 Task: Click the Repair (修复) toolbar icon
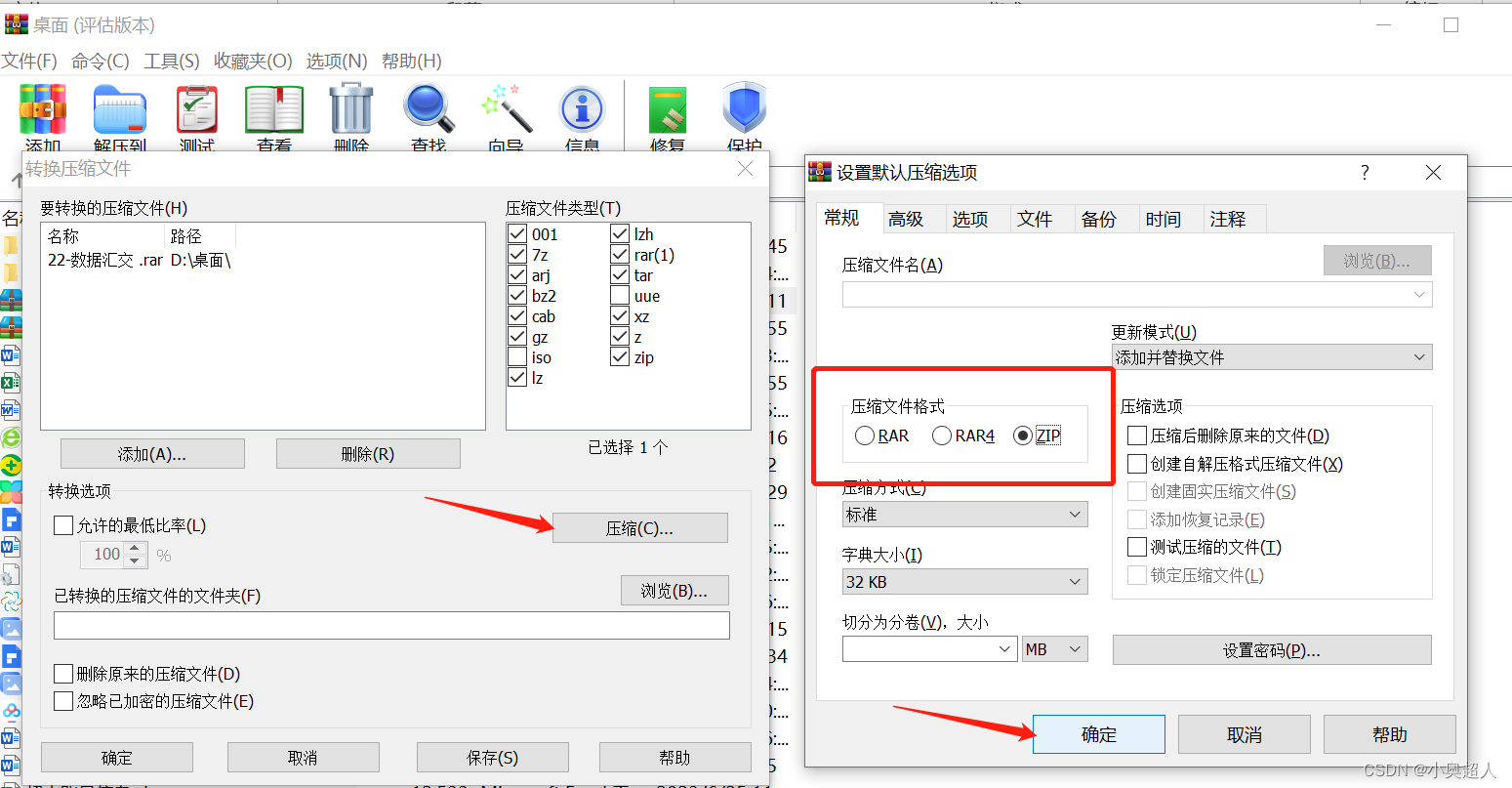tap(668, 109)
